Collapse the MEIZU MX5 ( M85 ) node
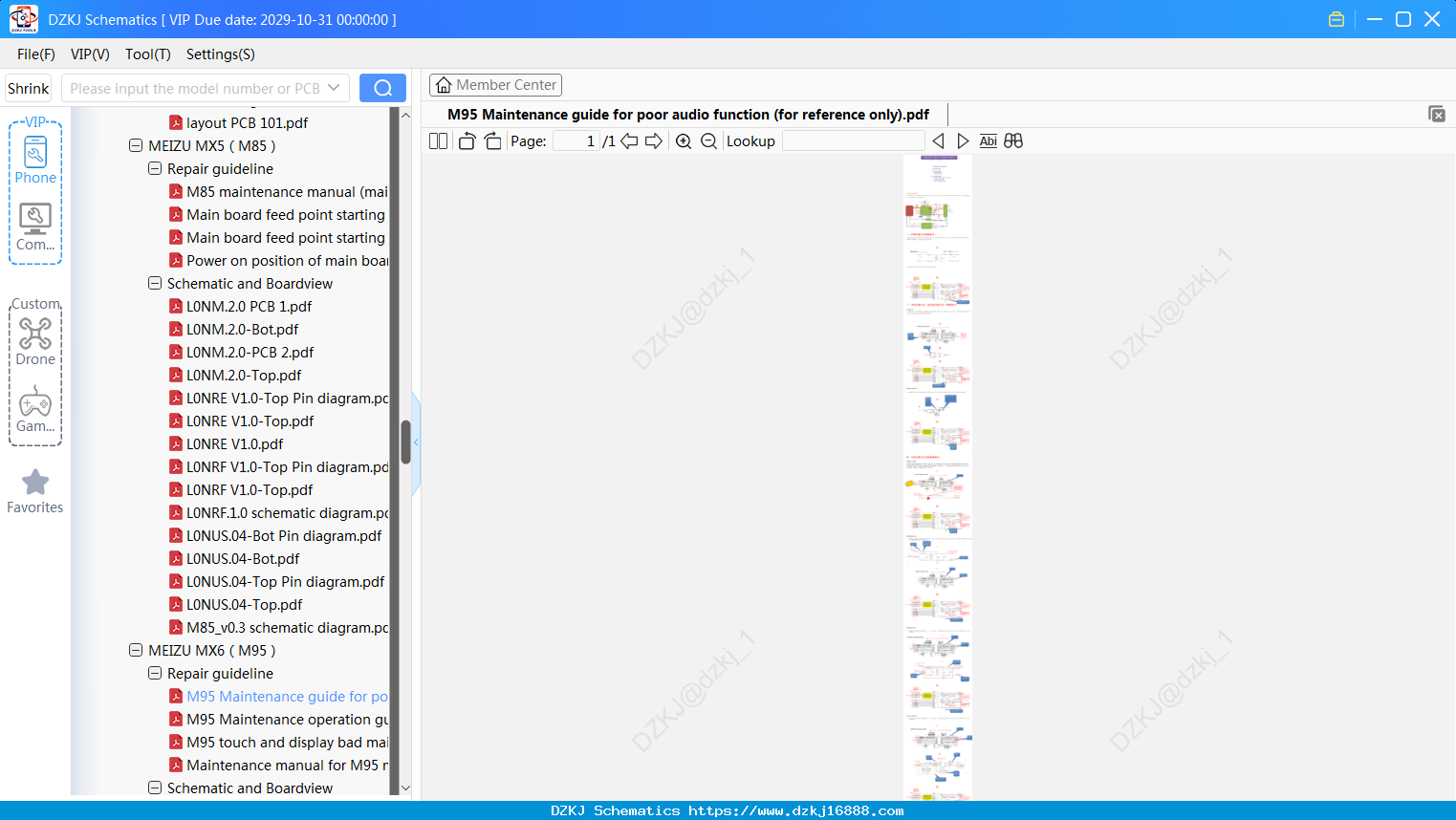The height and width of the screenshot is (820, 1456). coord(136,146)
